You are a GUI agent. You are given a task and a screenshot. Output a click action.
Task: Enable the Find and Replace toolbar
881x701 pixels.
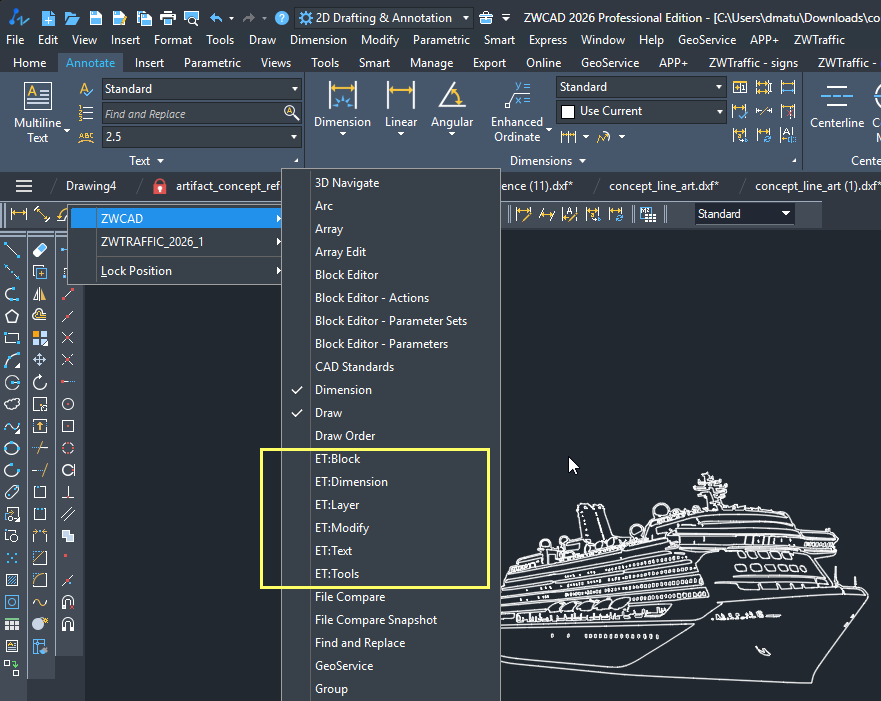360,643
